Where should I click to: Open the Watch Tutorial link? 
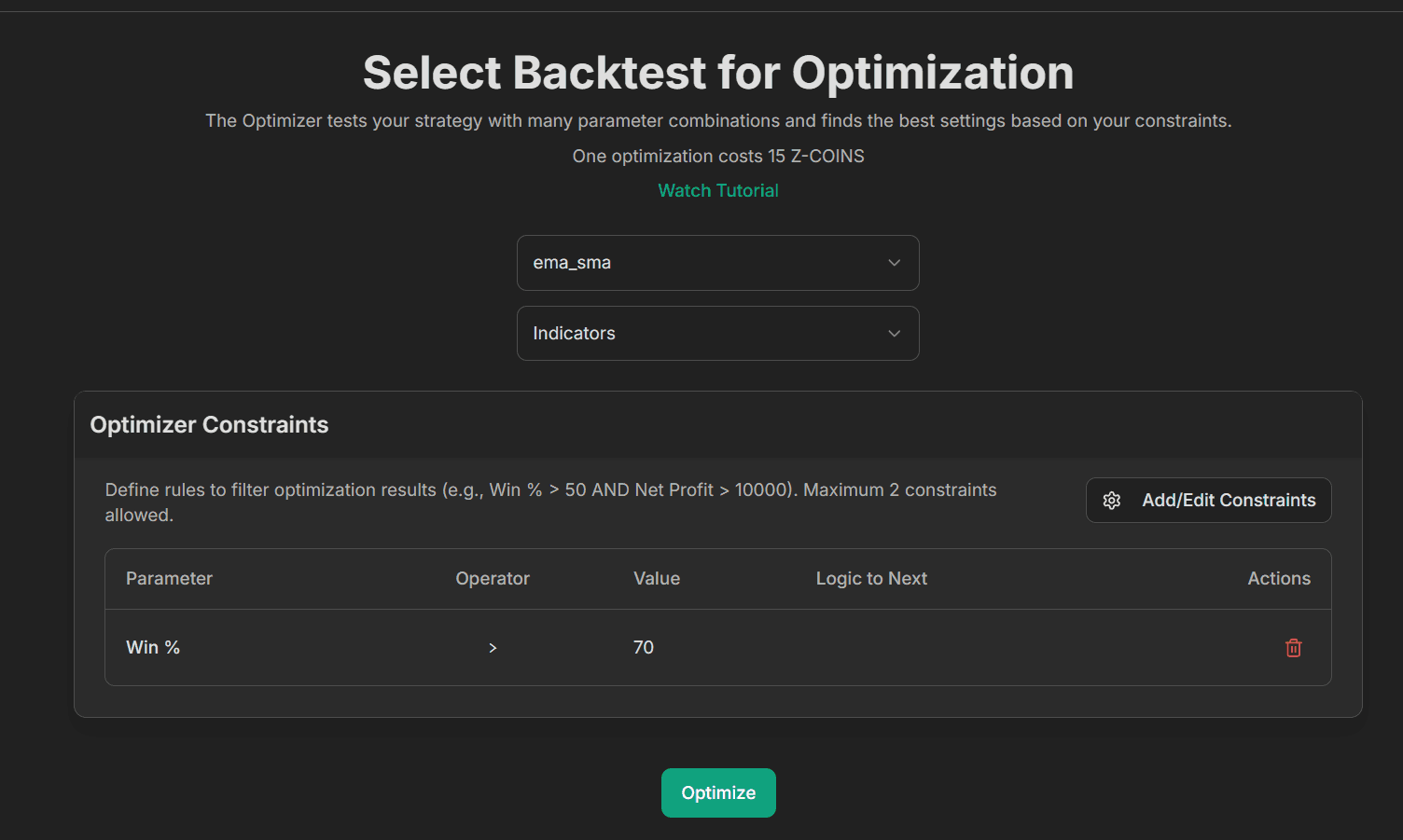pos(718,191)
